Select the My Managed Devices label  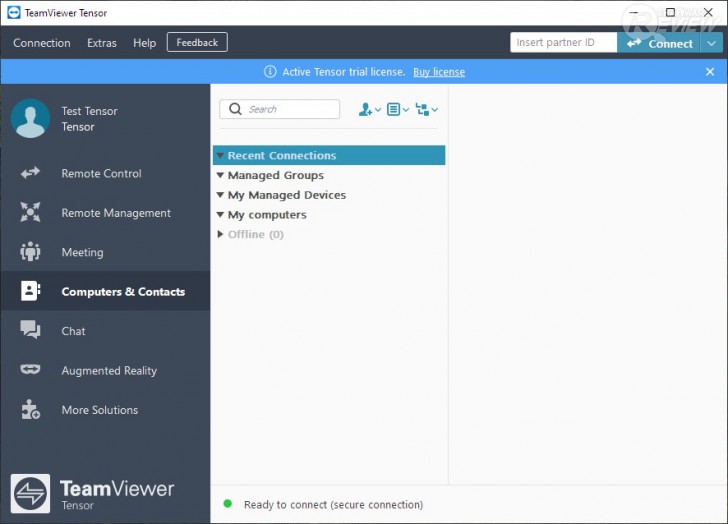coord(287,195)
